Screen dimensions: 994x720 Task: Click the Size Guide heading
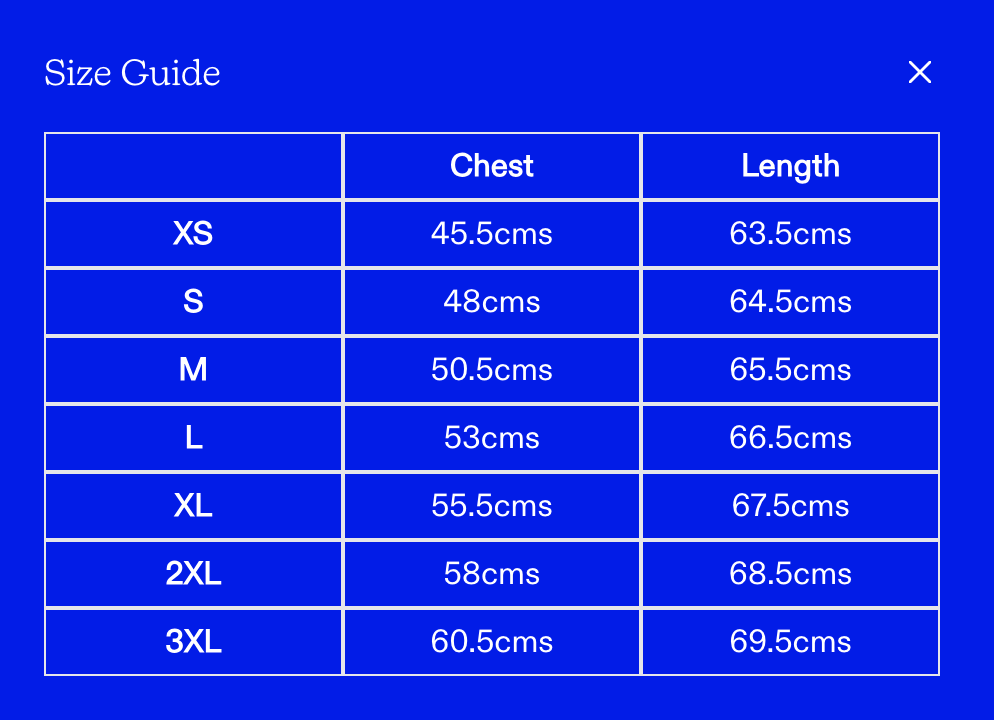(x=132, y=73)
